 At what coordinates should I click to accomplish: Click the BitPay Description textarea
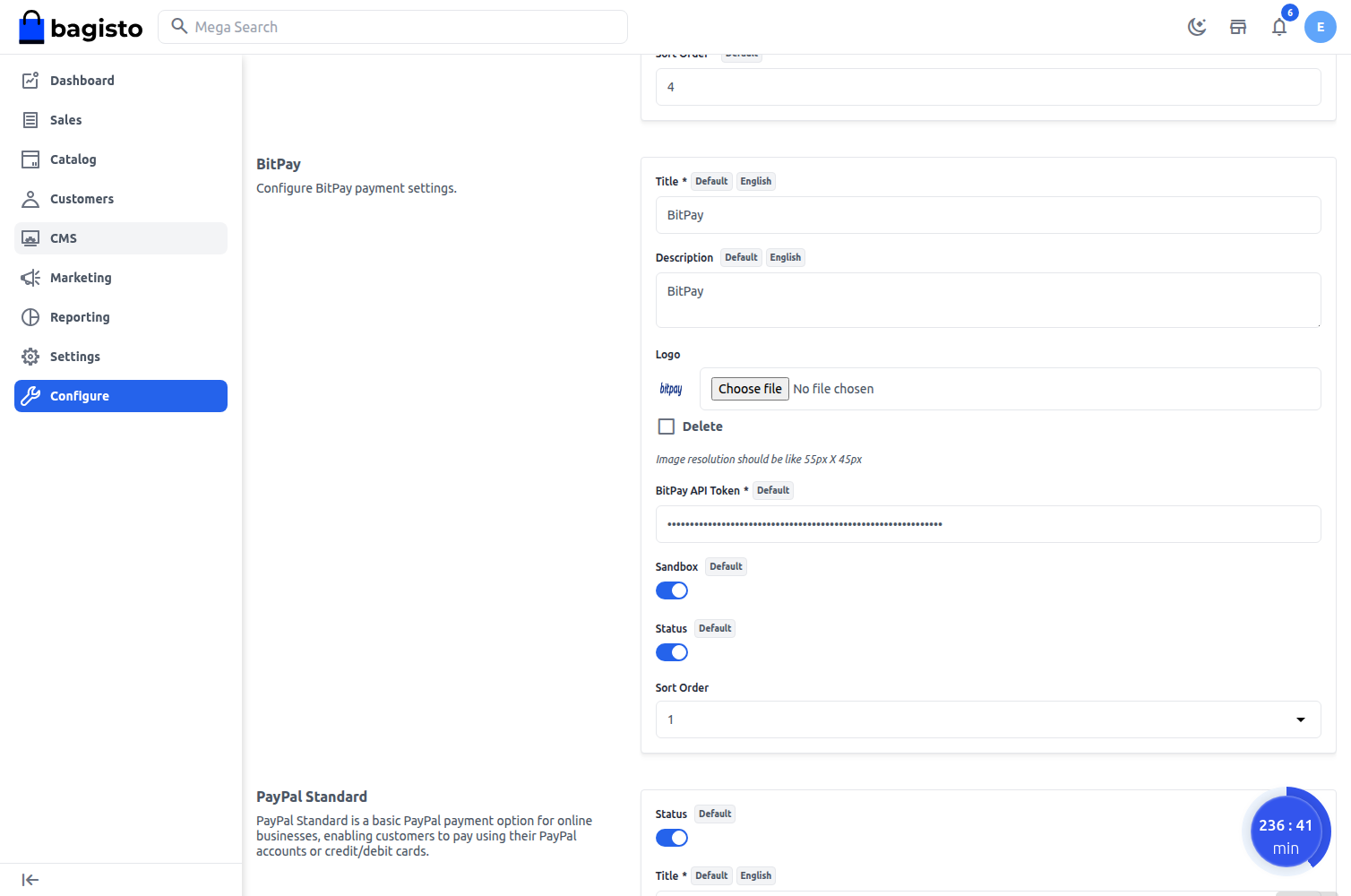pos(988,300)
